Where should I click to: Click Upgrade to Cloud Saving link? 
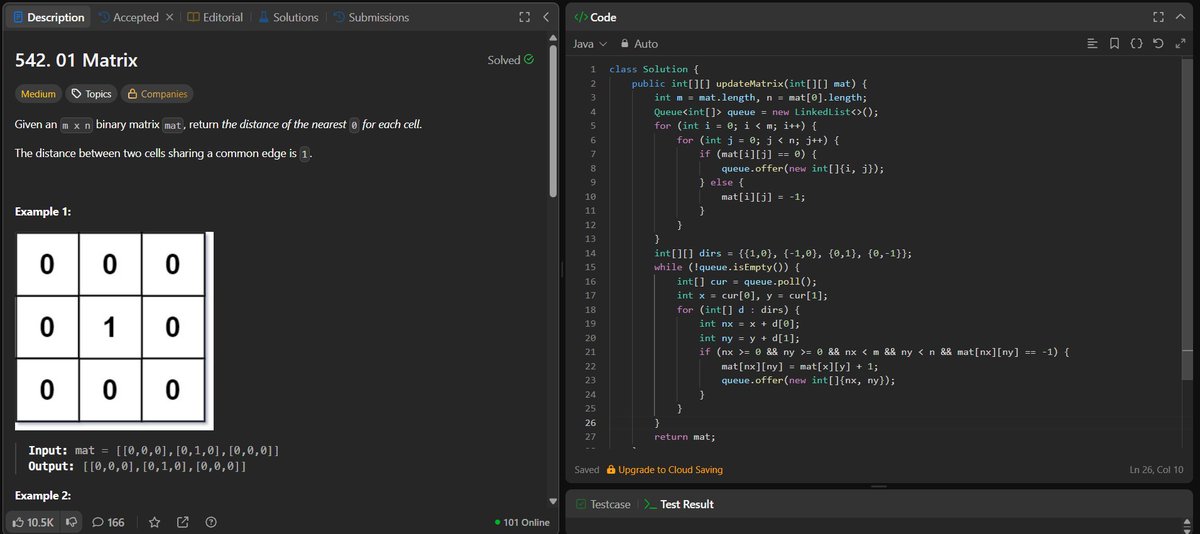point(664,469)
